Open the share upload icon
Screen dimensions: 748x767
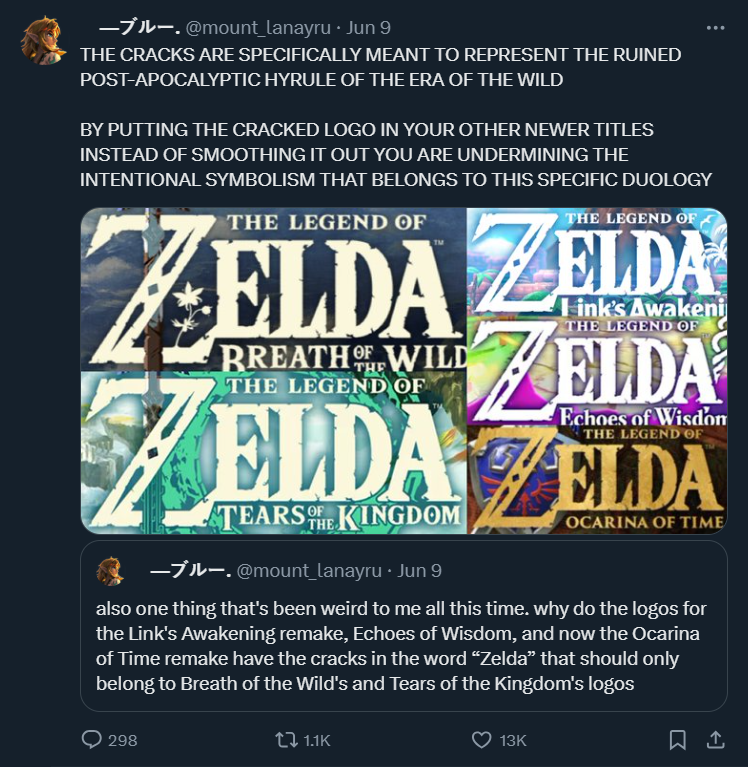coord(715,740)
